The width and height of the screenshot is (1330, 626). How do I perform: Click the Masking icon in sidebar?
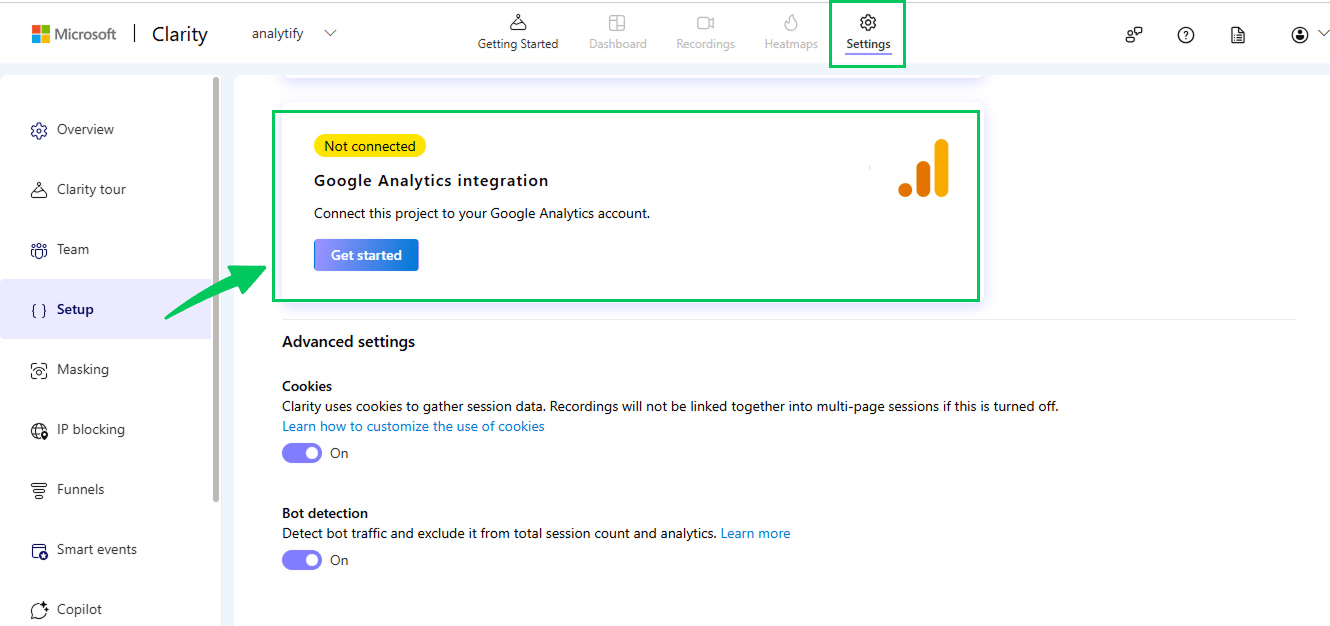tap(39, 370)
